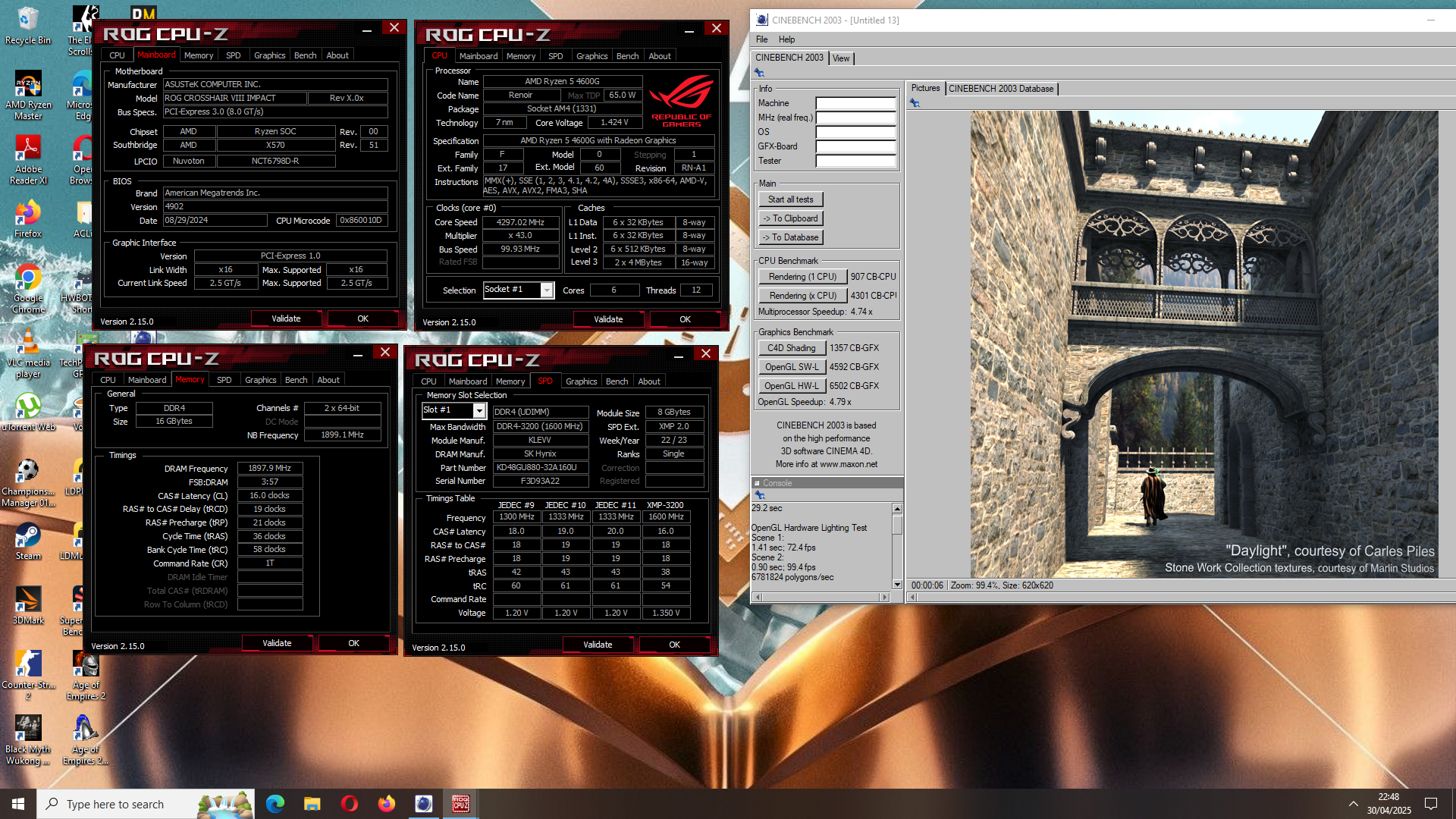
Task: Select the 3DMark desktop icon
Action: pos(28,606)
